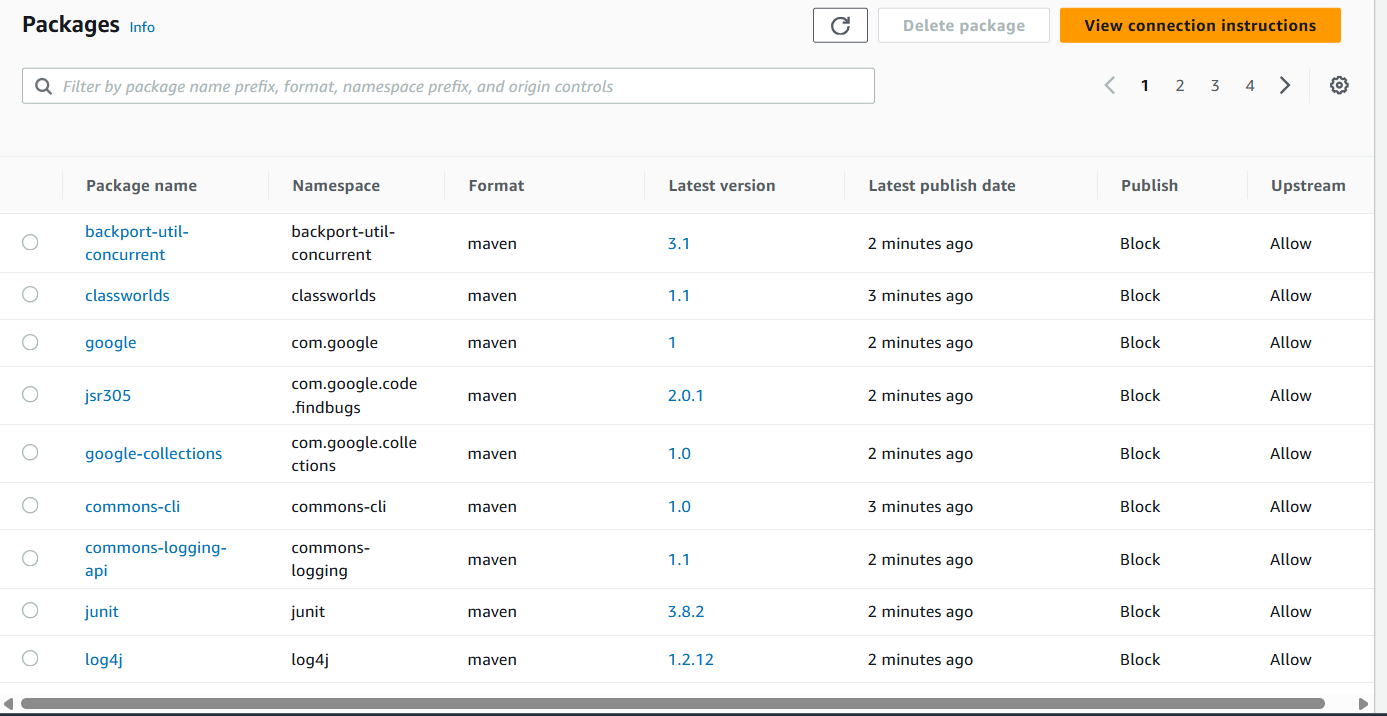Click the Latest publish date column header
1387x716 pixels.
[x=942, y=186]
